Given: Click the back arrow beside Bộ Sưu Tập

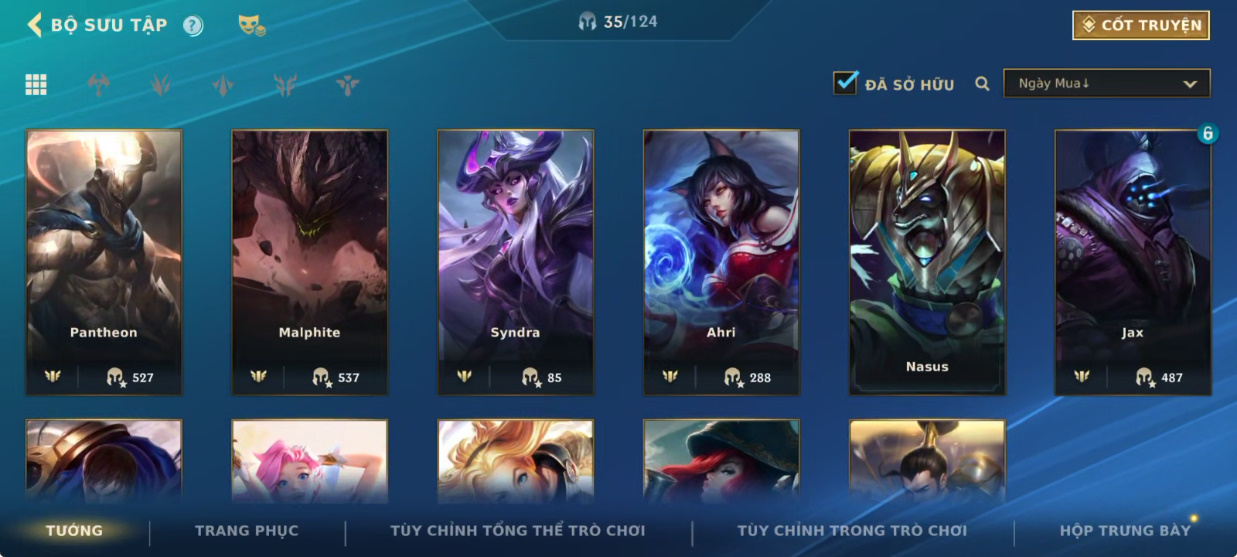Looking at the screenshot, I should [34, 25].
